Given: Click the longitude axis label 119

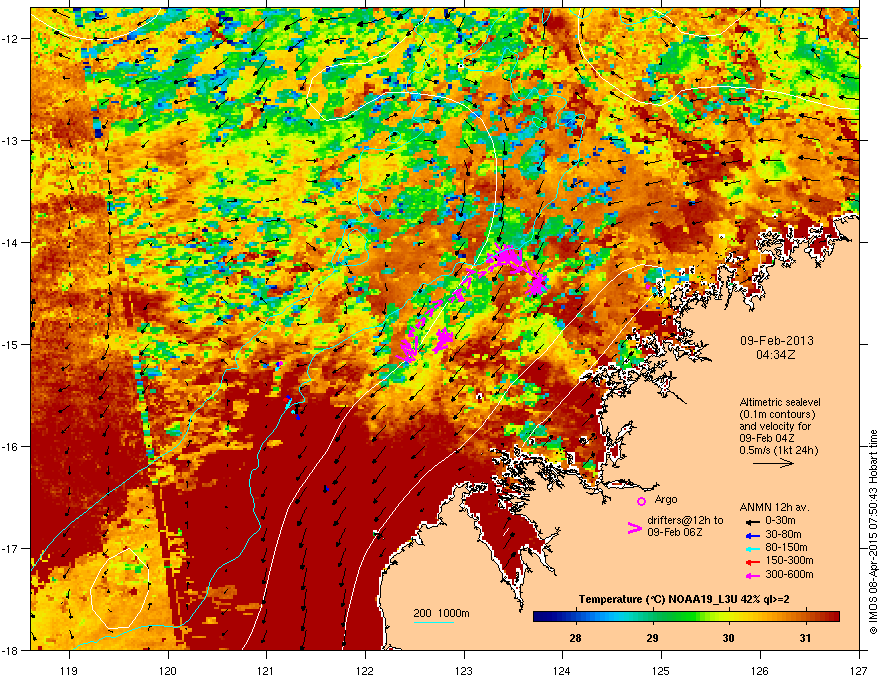Looking at the screenshot, I should [x=70, y=670].
